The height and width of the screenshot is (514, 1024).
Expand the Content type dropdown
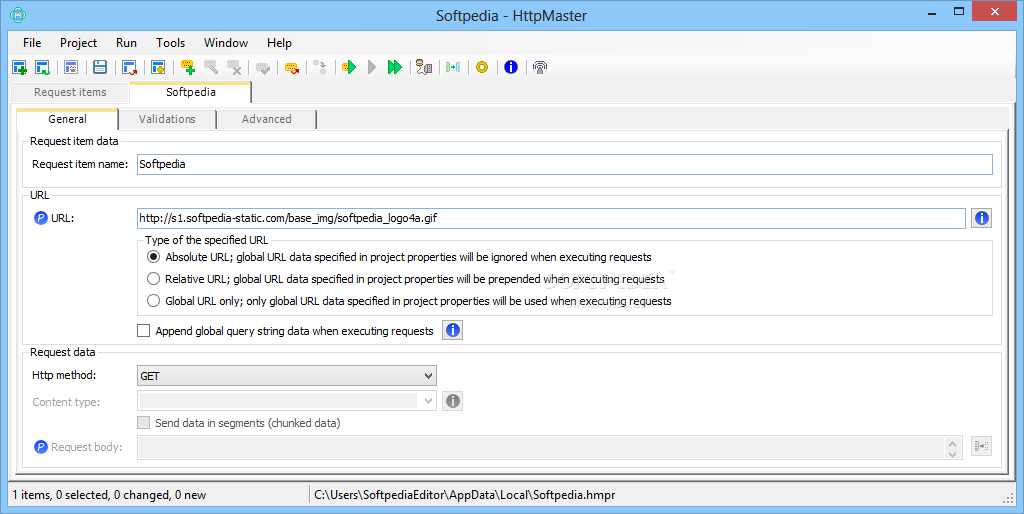pos(428,401)
